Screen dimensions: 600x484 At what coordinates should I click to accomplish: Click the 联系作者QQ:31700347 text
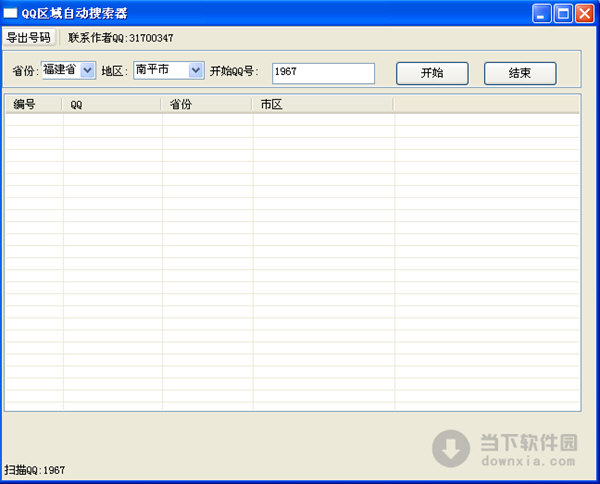point(121,38)
